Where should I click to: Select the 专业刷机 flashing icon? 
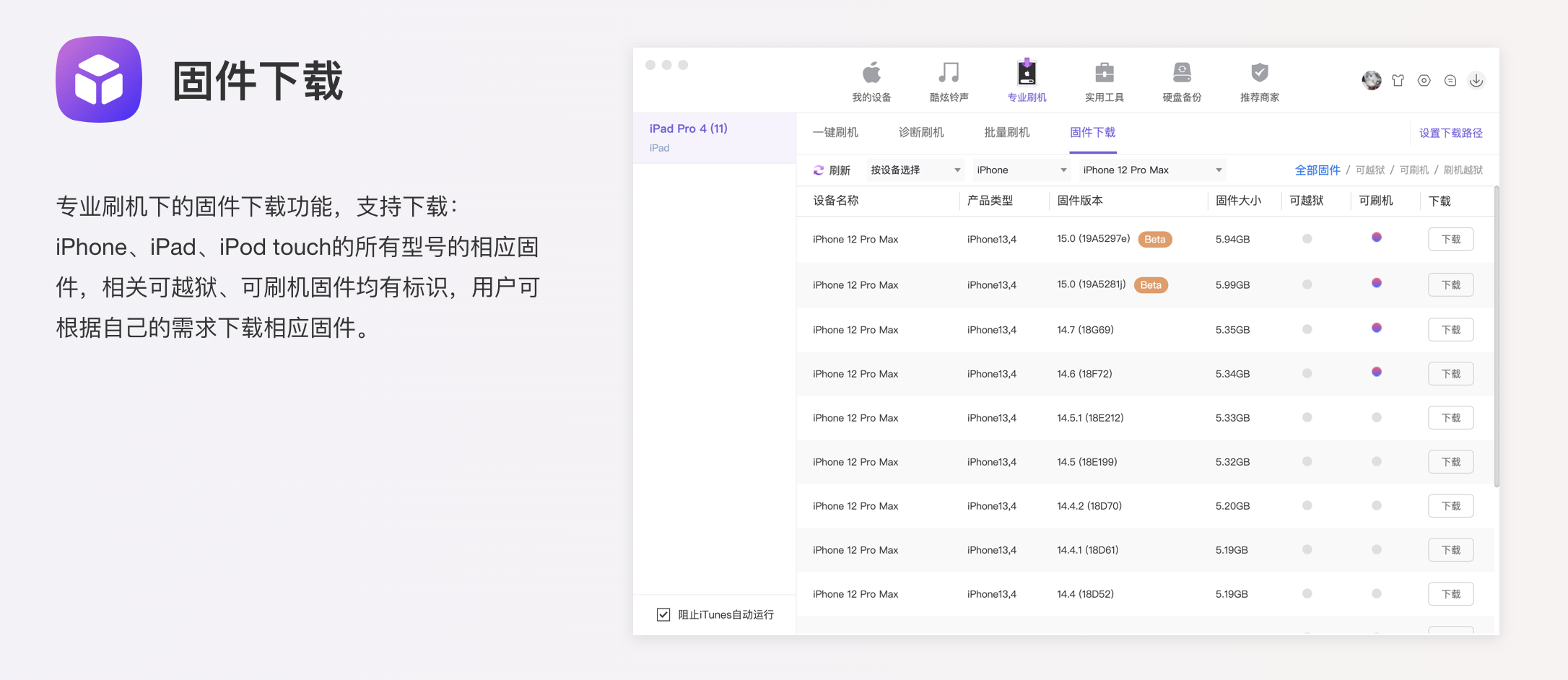(x=1027, y=72)
